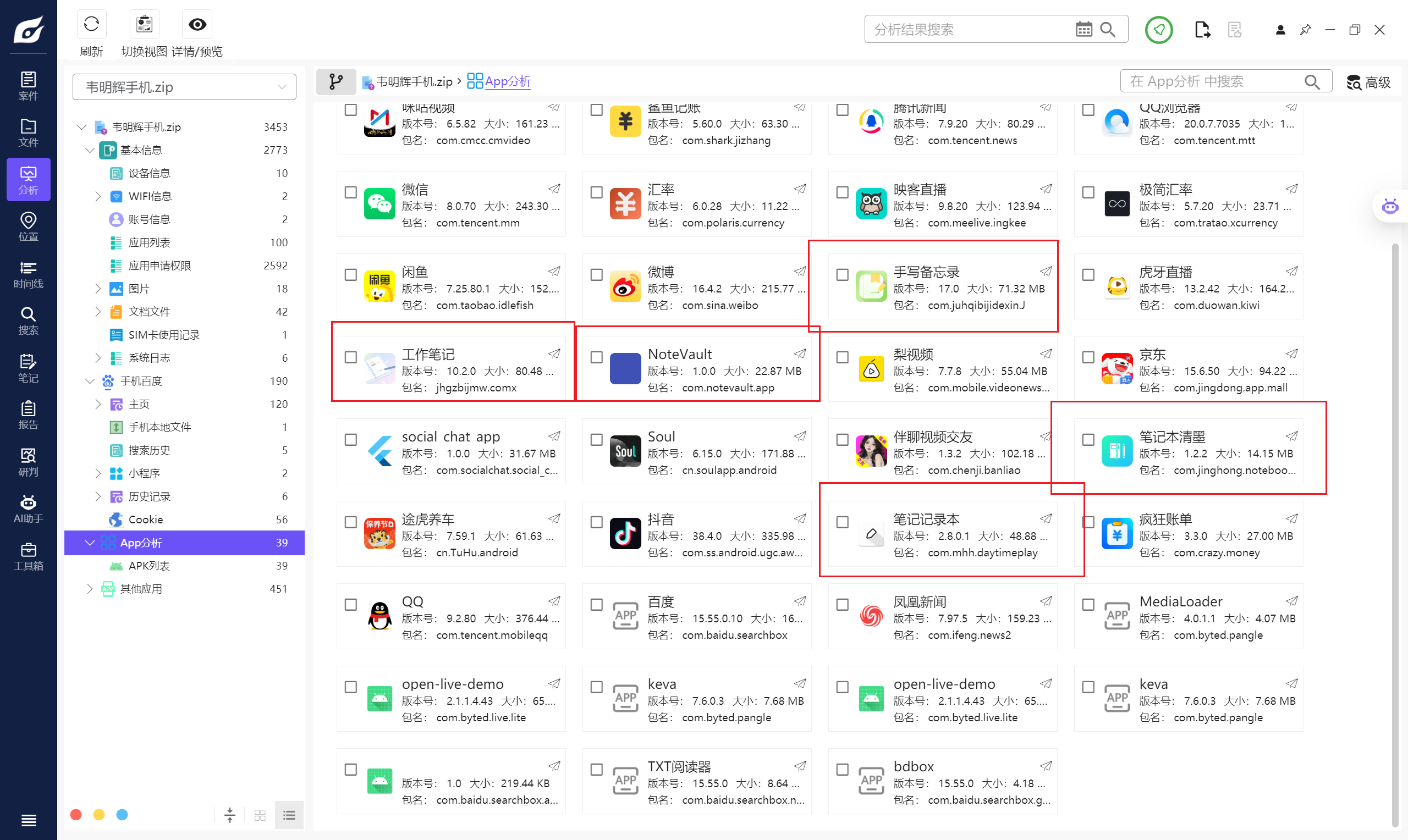Viewport: 1408px width, 840px height.
Task: Click the hamburger menu at sidebar bottom
Action: tap(28, 820)
